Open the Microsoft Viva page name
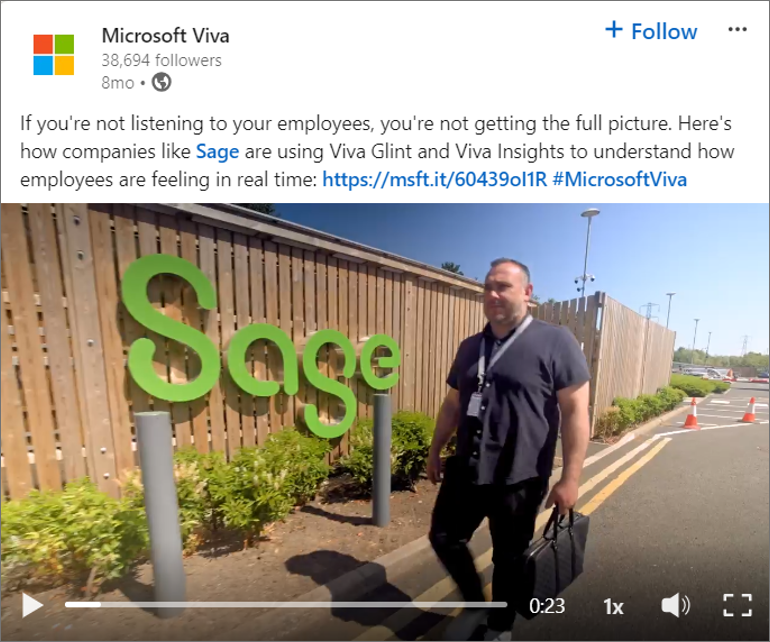Viewport: 770px width, 642px height. (165, 35)
